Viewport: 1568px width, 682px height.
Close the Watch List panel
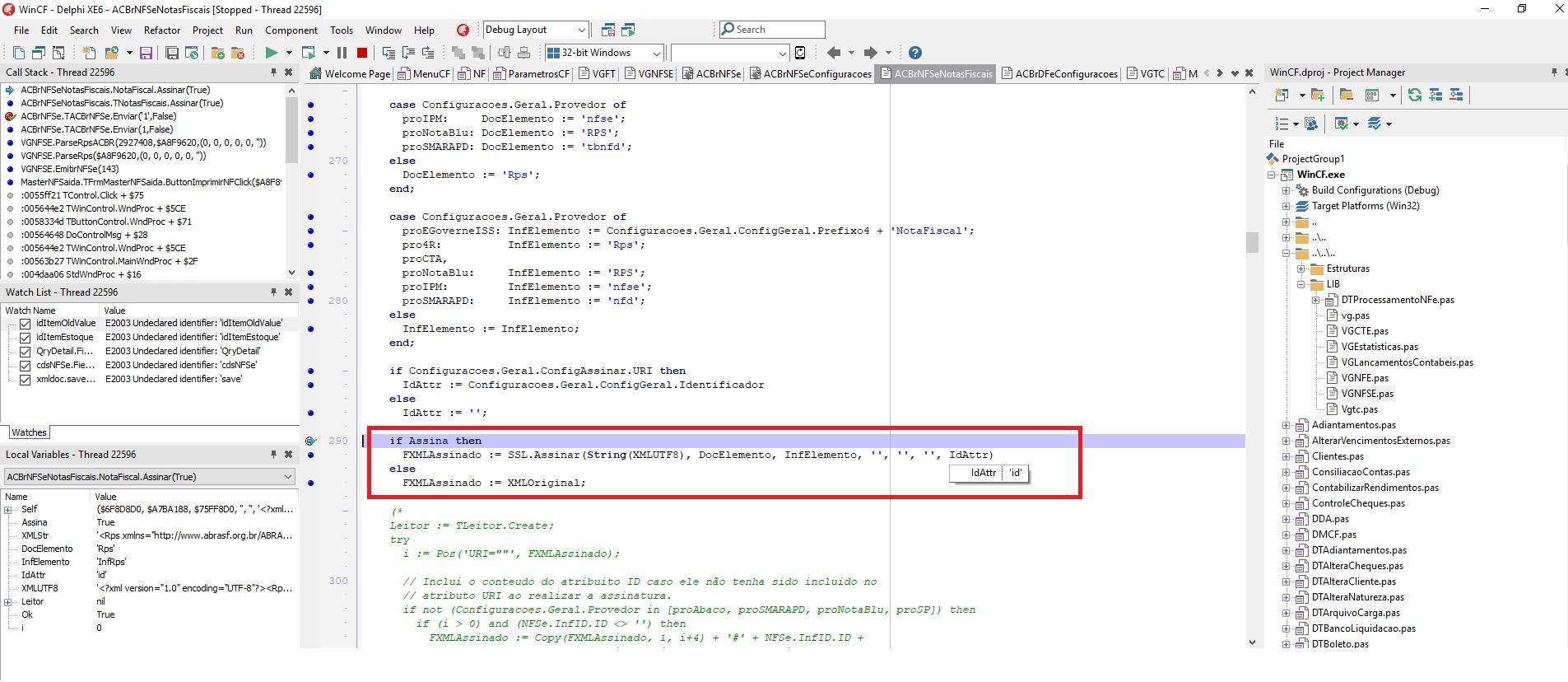(x=288, y=292)
